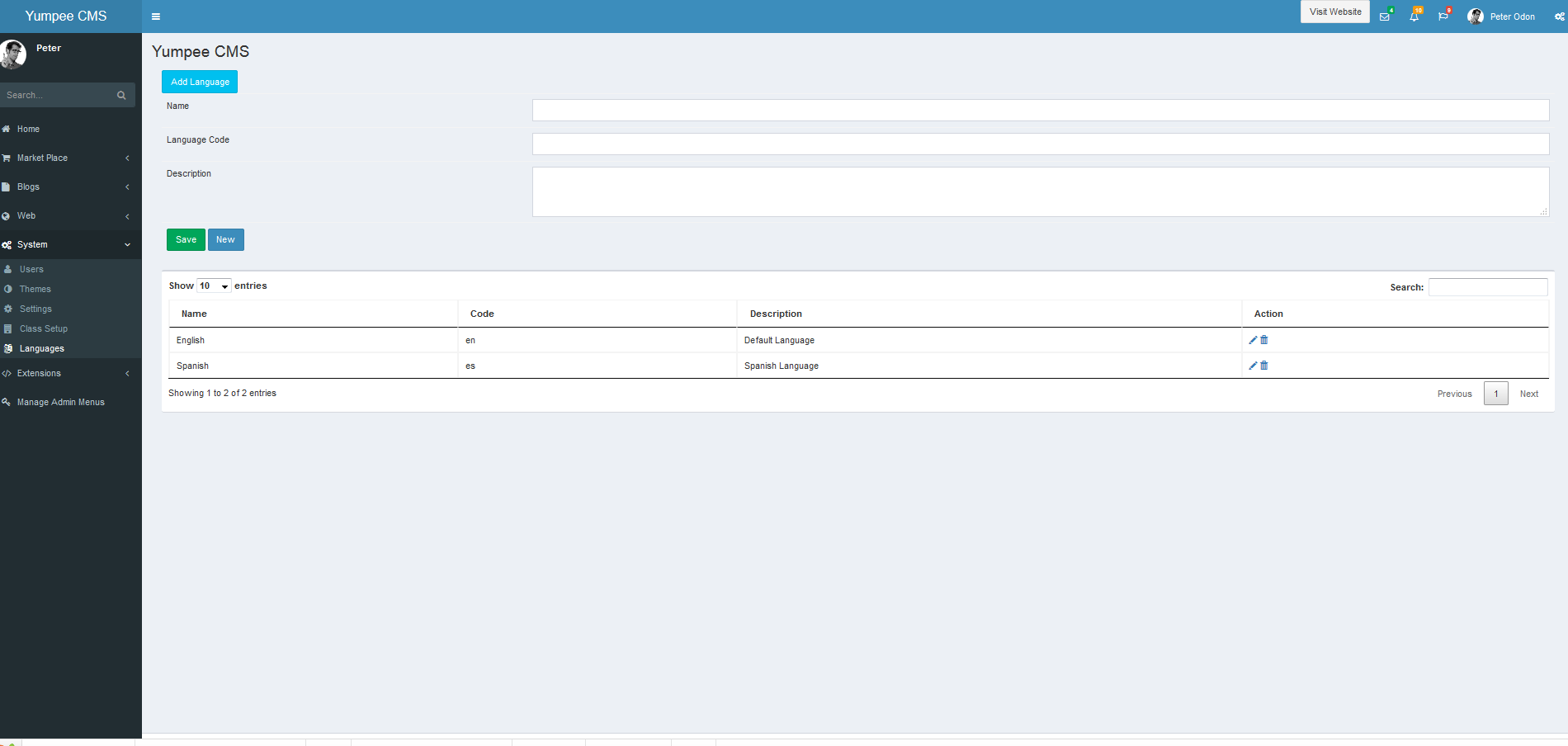Edit the Spanish language entry
This screenshot has width=1568, height=746.
coord(1253,365)
